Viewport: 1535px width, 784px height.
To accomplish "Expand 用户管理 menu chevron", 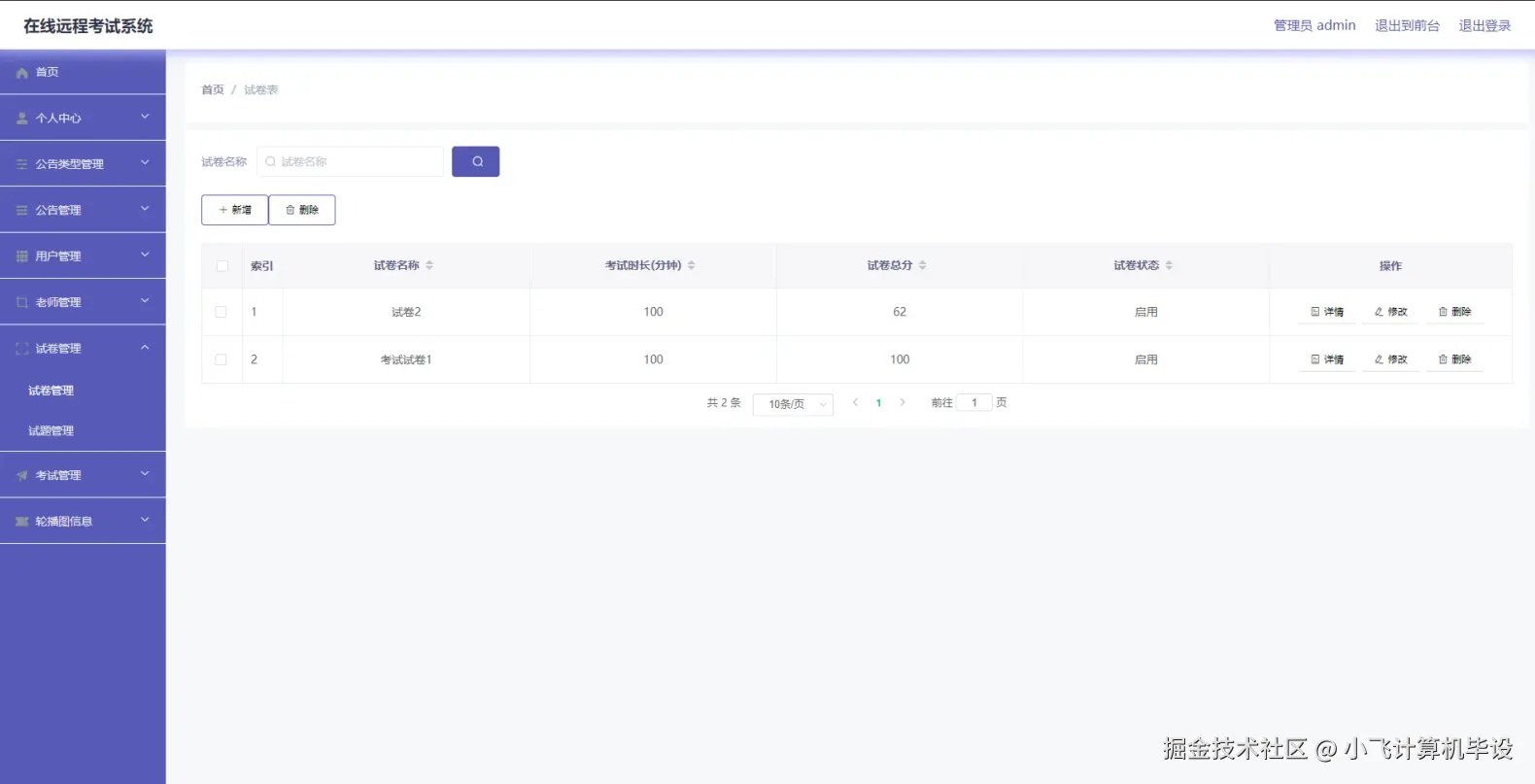I will [145, 255].
